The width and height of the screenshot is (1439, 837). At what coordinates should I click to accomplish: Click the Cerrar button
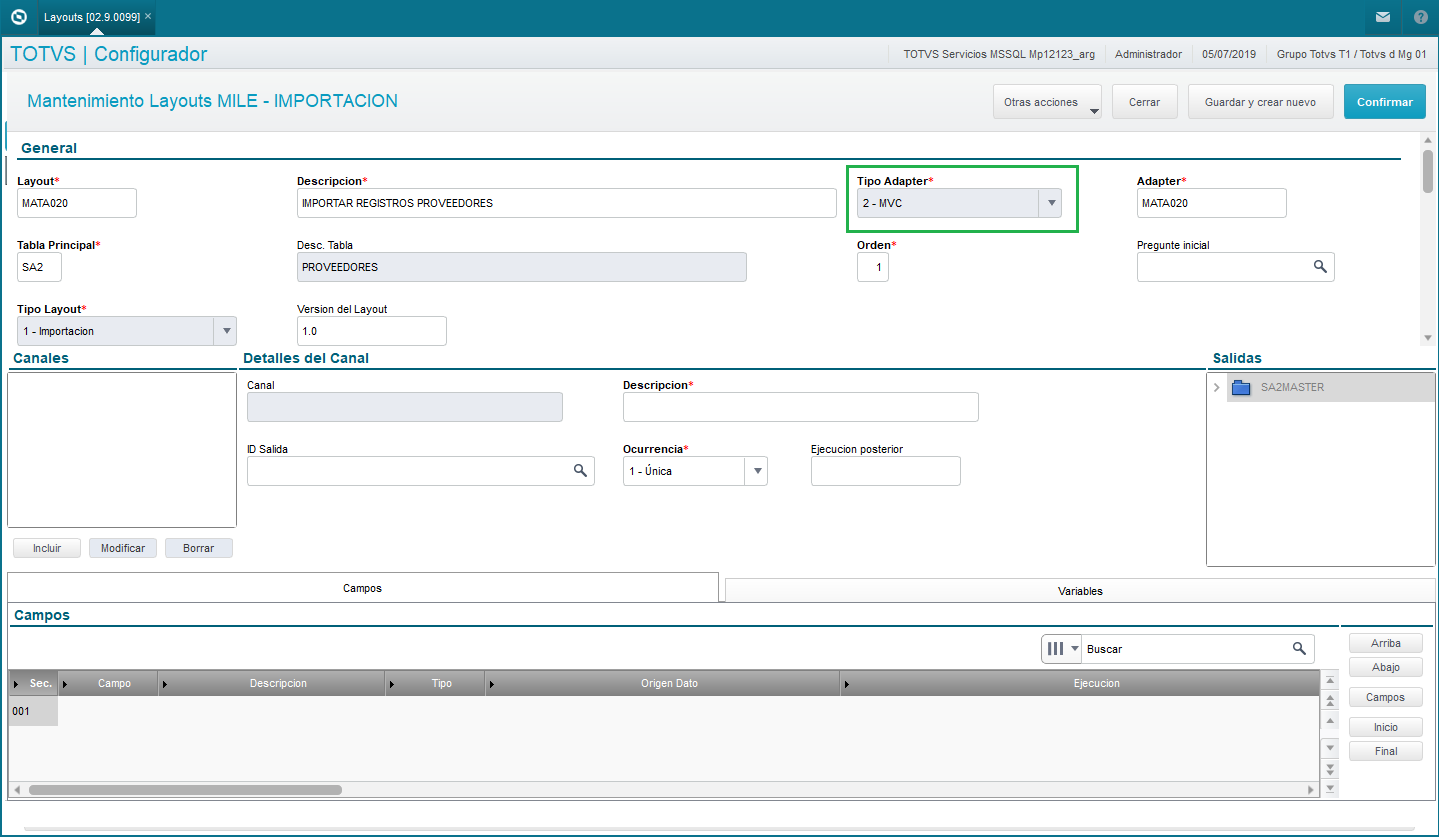1145,102
